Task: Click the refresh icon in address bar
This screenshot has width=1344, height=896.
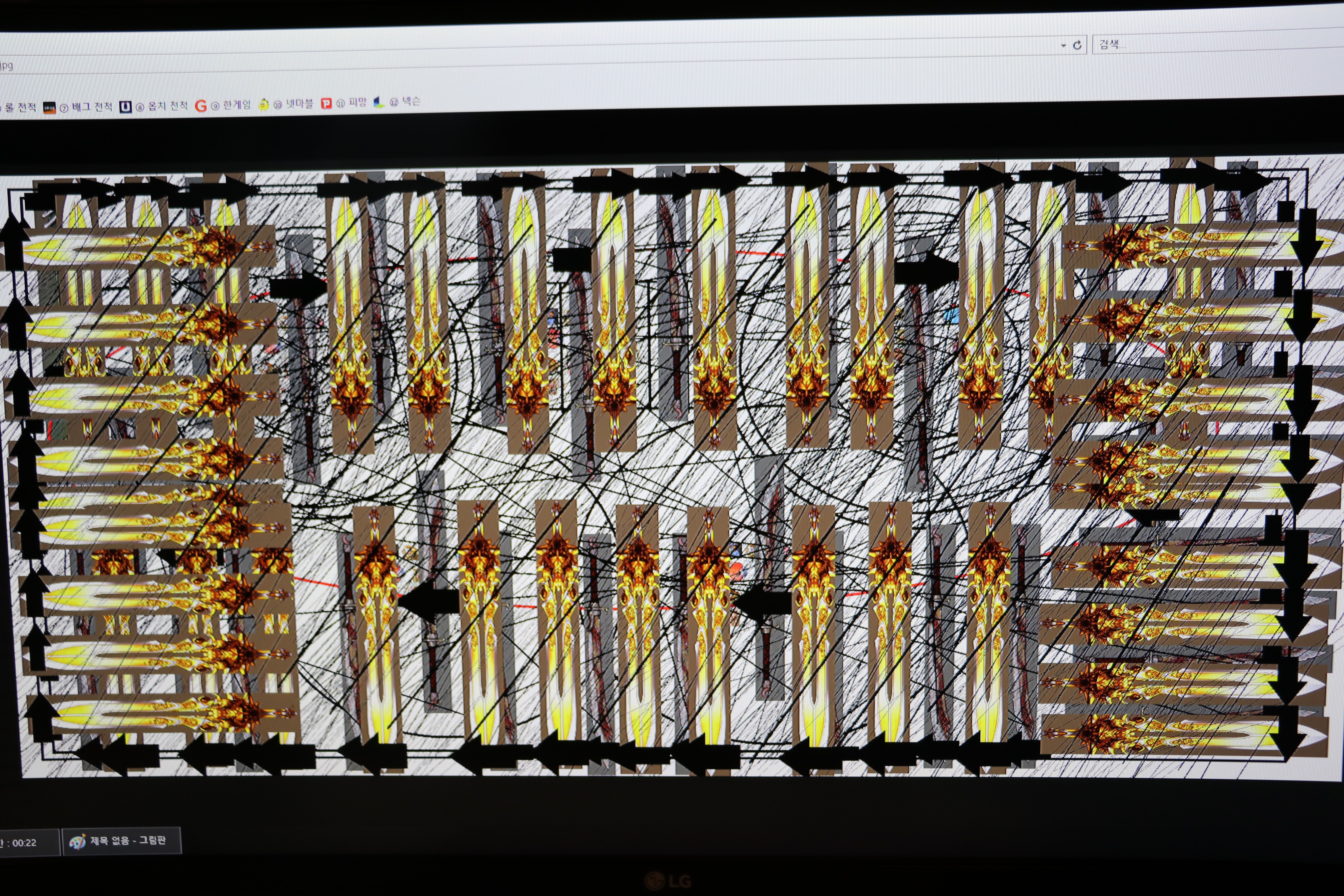Action: tap(1077, 45)
